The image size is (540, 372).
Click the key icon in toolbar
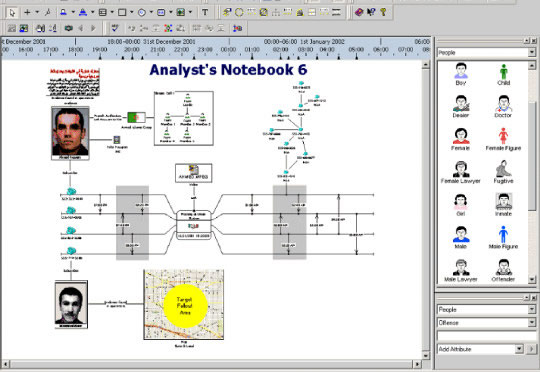pos(383,12)
